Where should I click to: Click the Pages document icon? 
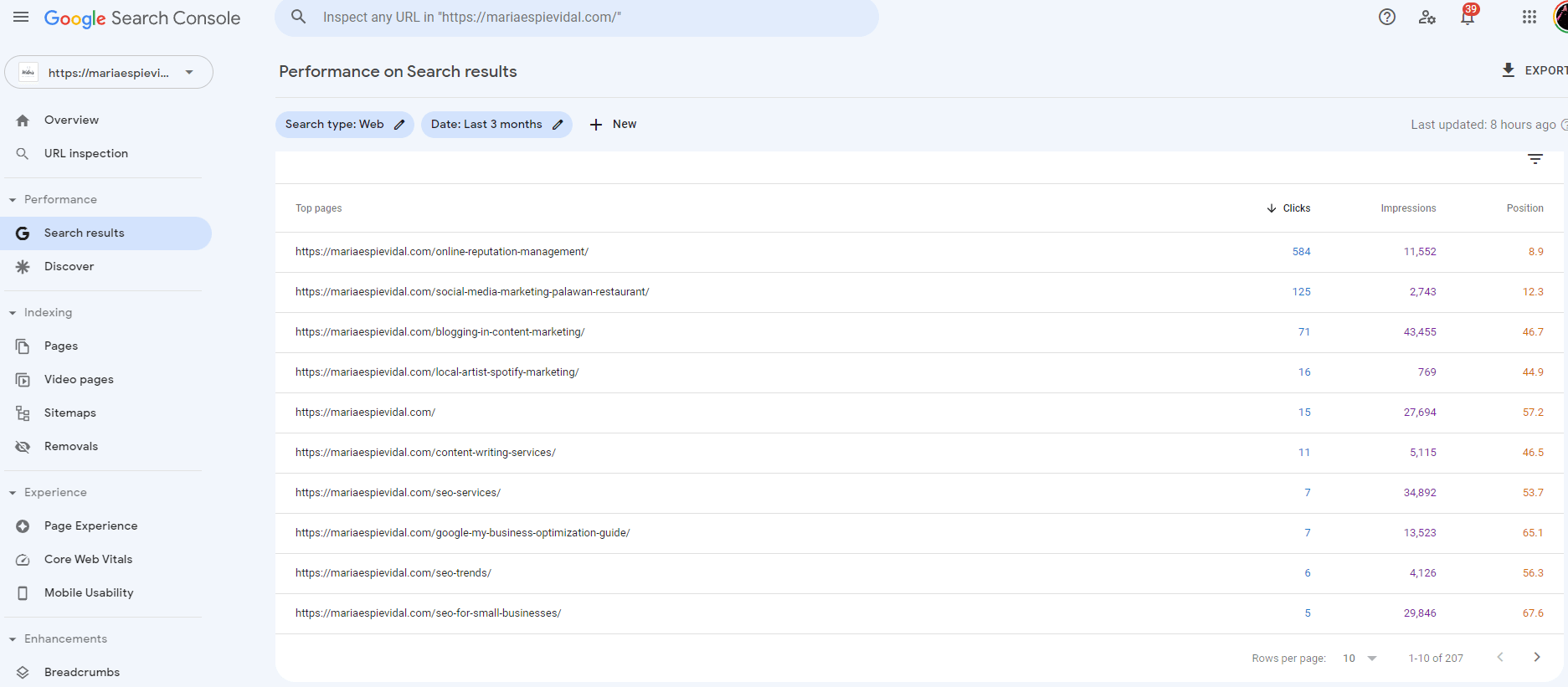(x=23, y=346)
